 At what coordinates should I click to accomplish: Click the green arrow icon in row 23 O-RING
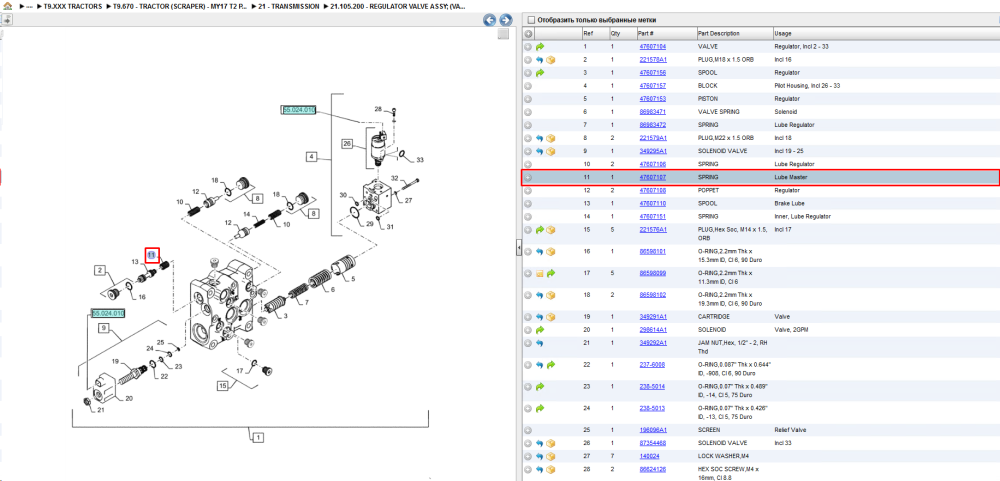point(540,387)
